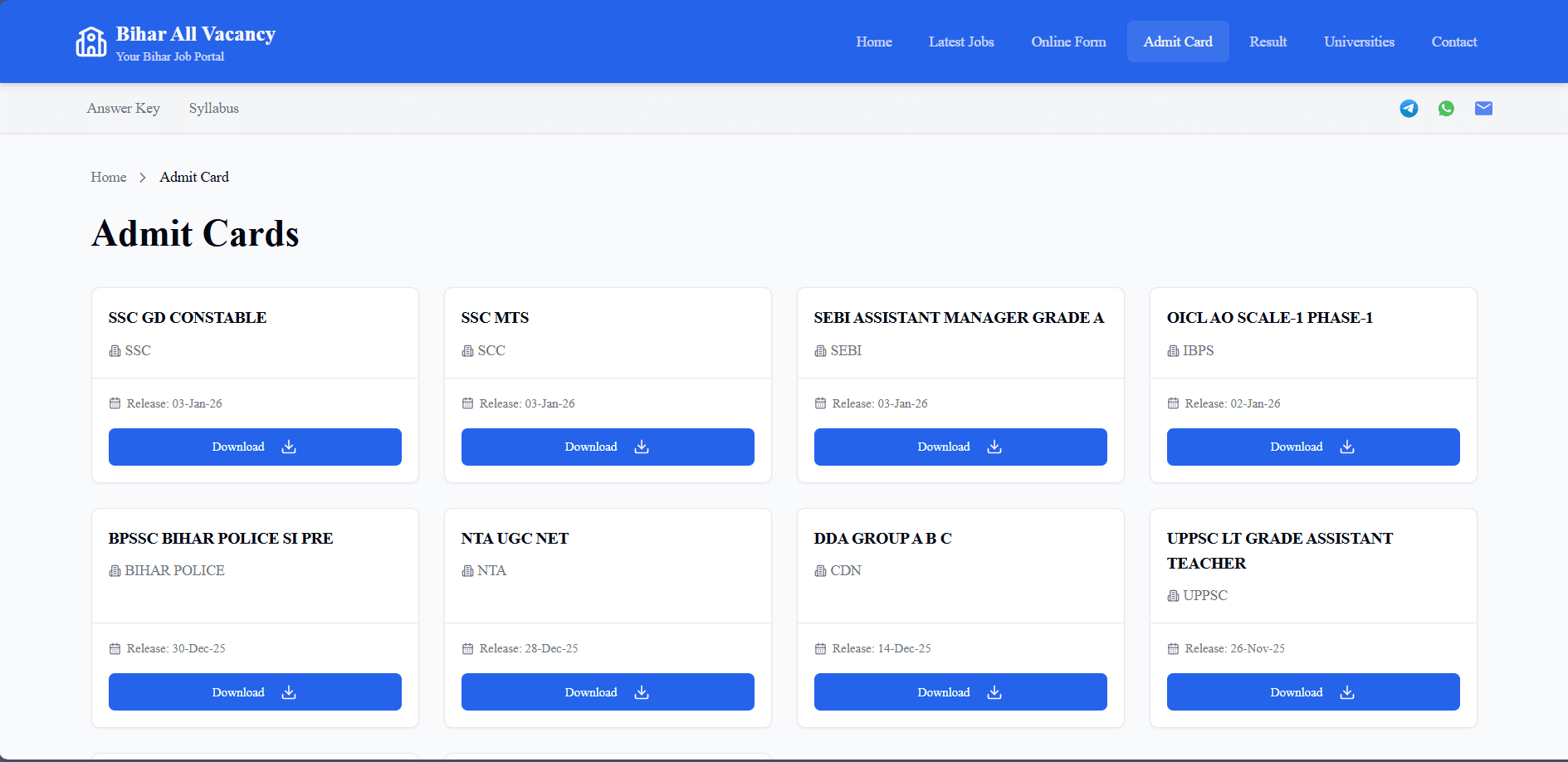Select the Admit Card nav tab
The image size is (1568, 762).
tap(1177, 42)
